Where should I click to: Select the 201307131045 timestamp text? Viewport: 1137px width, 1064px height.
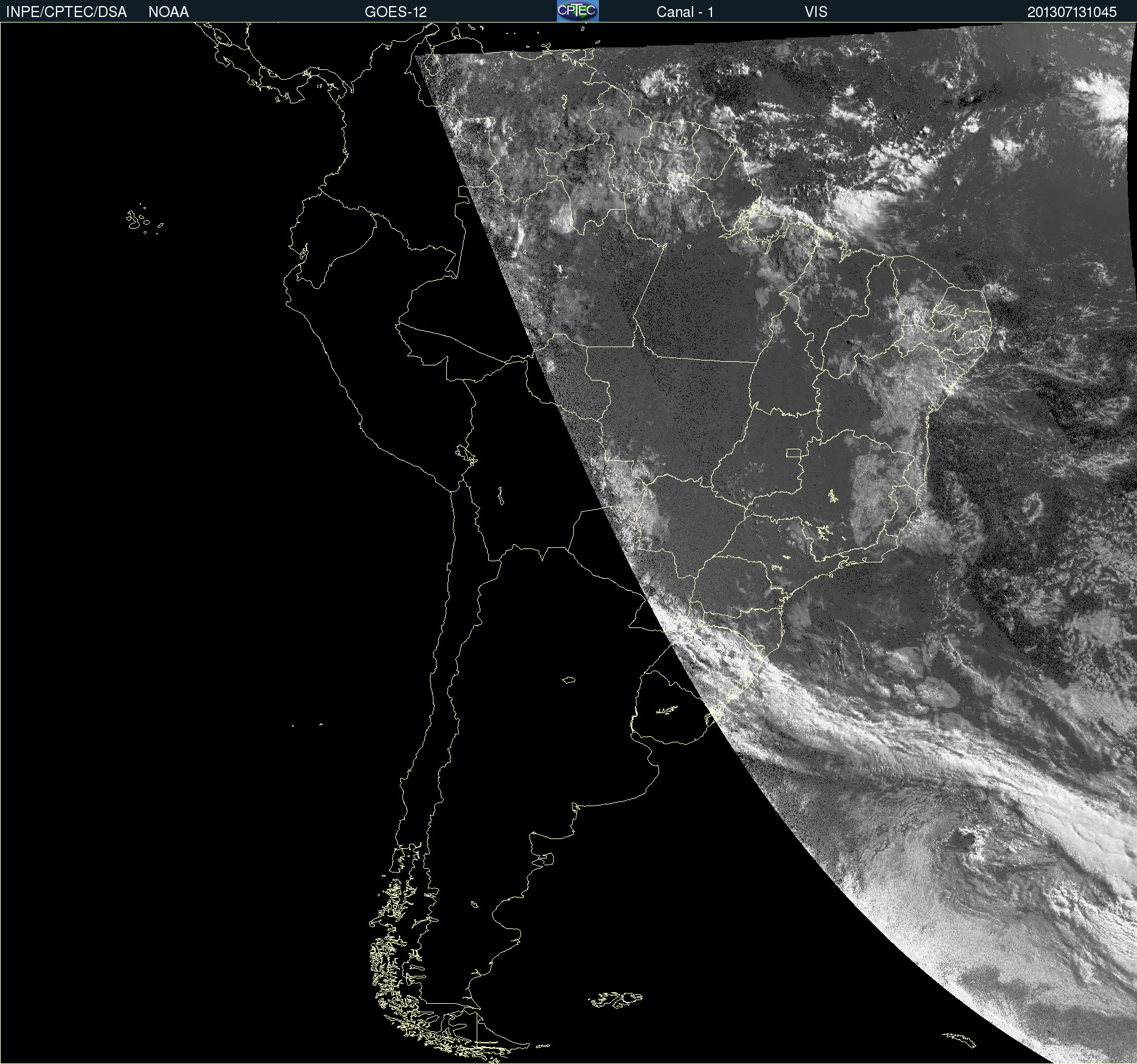[x=1072, y=12]
